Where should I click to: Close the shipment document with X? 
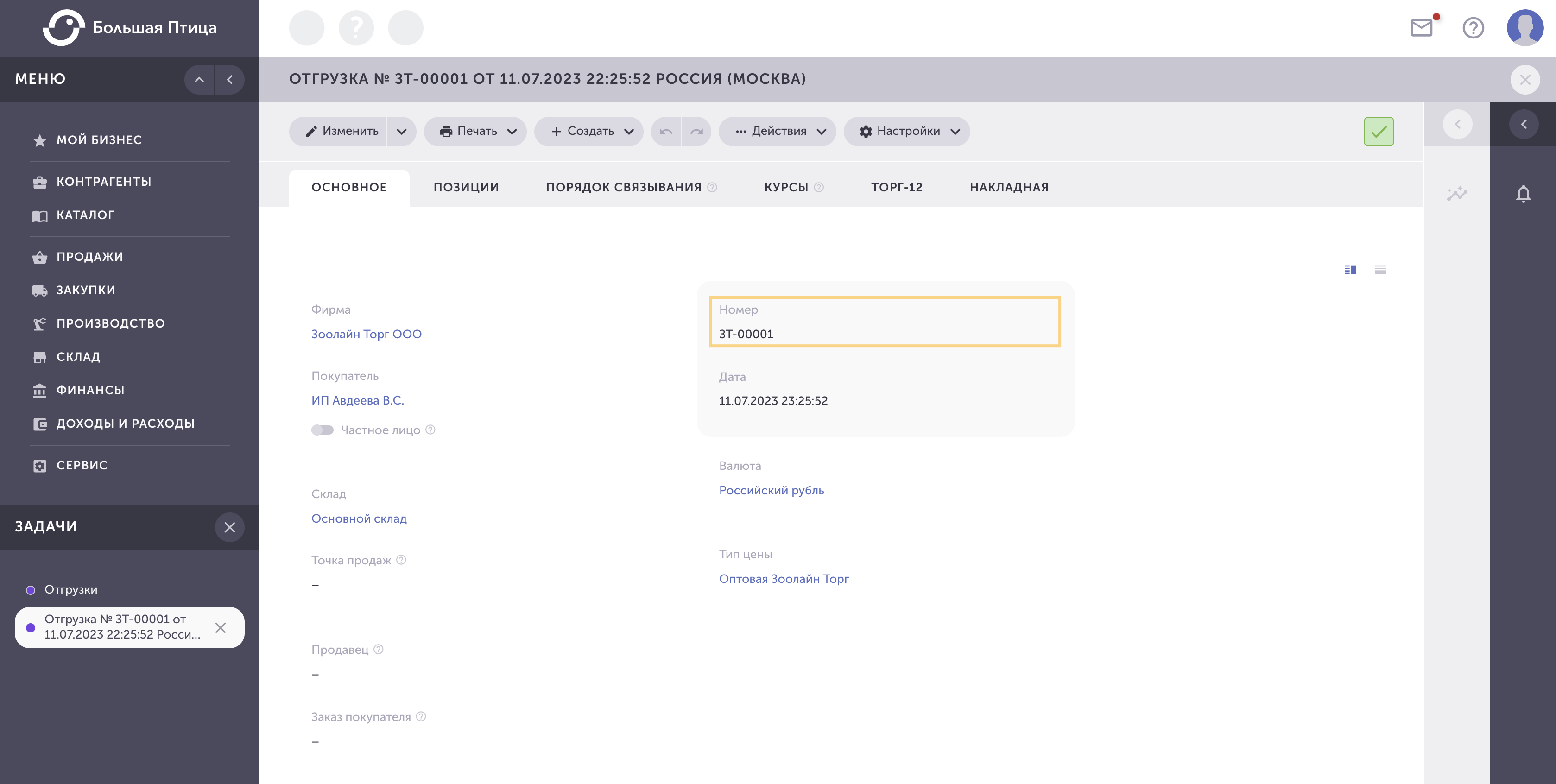(x=1525, y=79)
